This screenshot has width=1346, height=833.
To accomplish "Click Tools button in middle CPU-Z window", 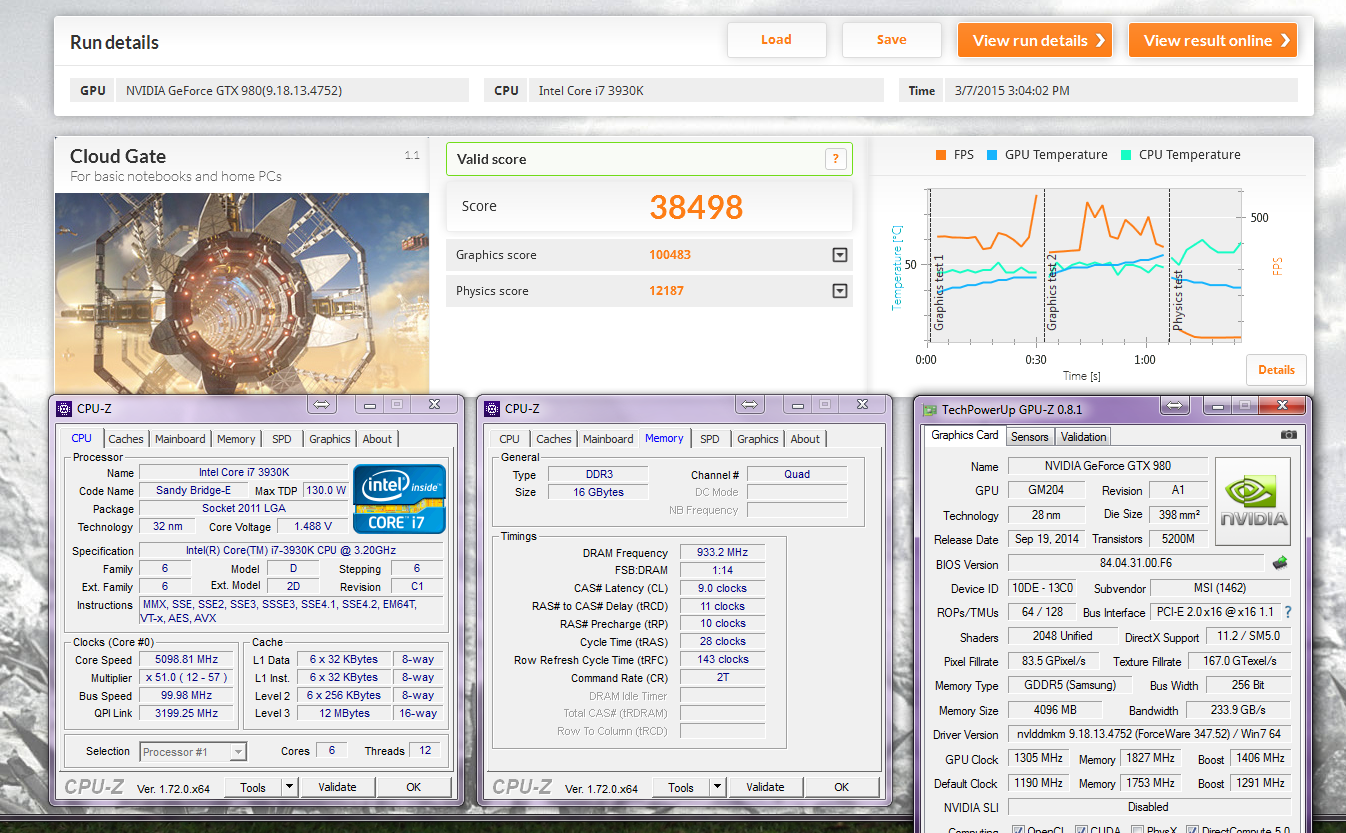I will pyautogui.click(x=681, y=787).
